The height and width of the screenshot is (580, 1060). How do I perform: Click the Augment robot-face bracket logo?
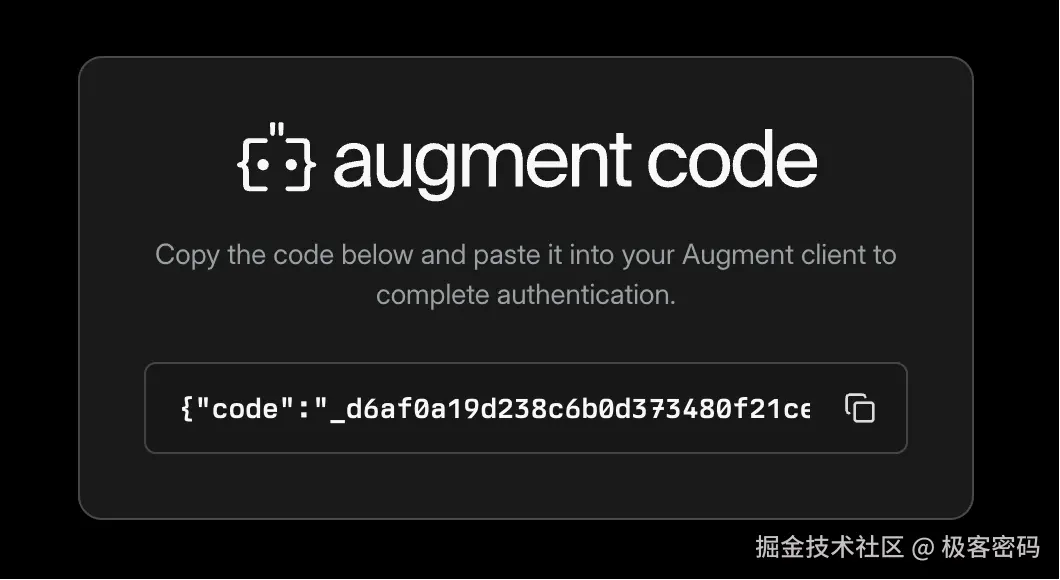point(276,157)
